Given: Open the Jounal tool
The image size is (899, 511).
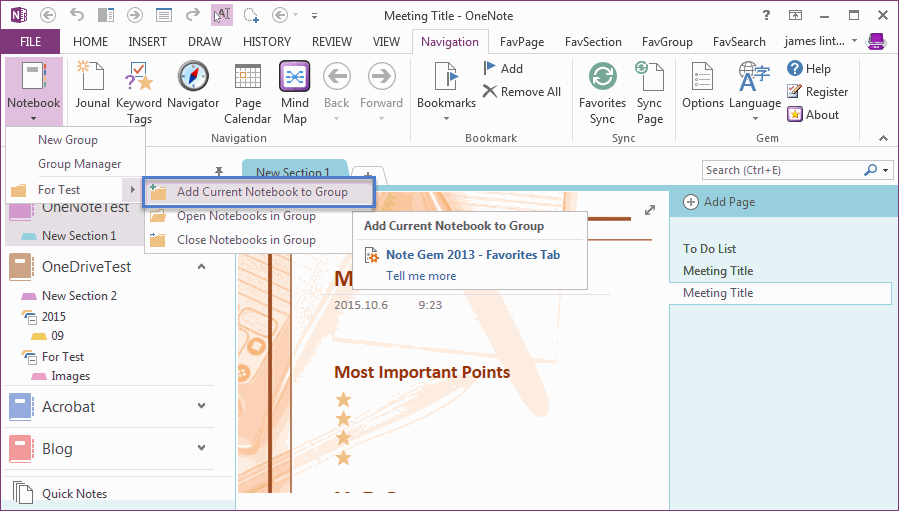Looking at the screenshot, I should [x=92, y=86].
